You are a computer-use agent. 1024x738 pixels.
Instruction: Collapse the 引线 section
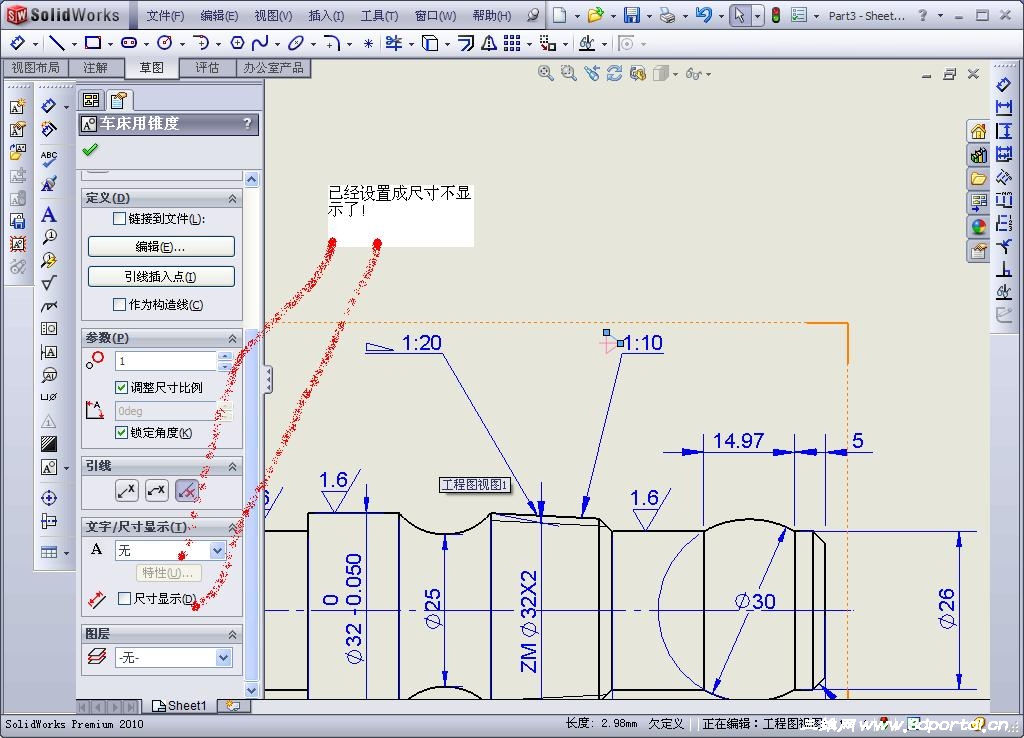[x=232, y=466]
